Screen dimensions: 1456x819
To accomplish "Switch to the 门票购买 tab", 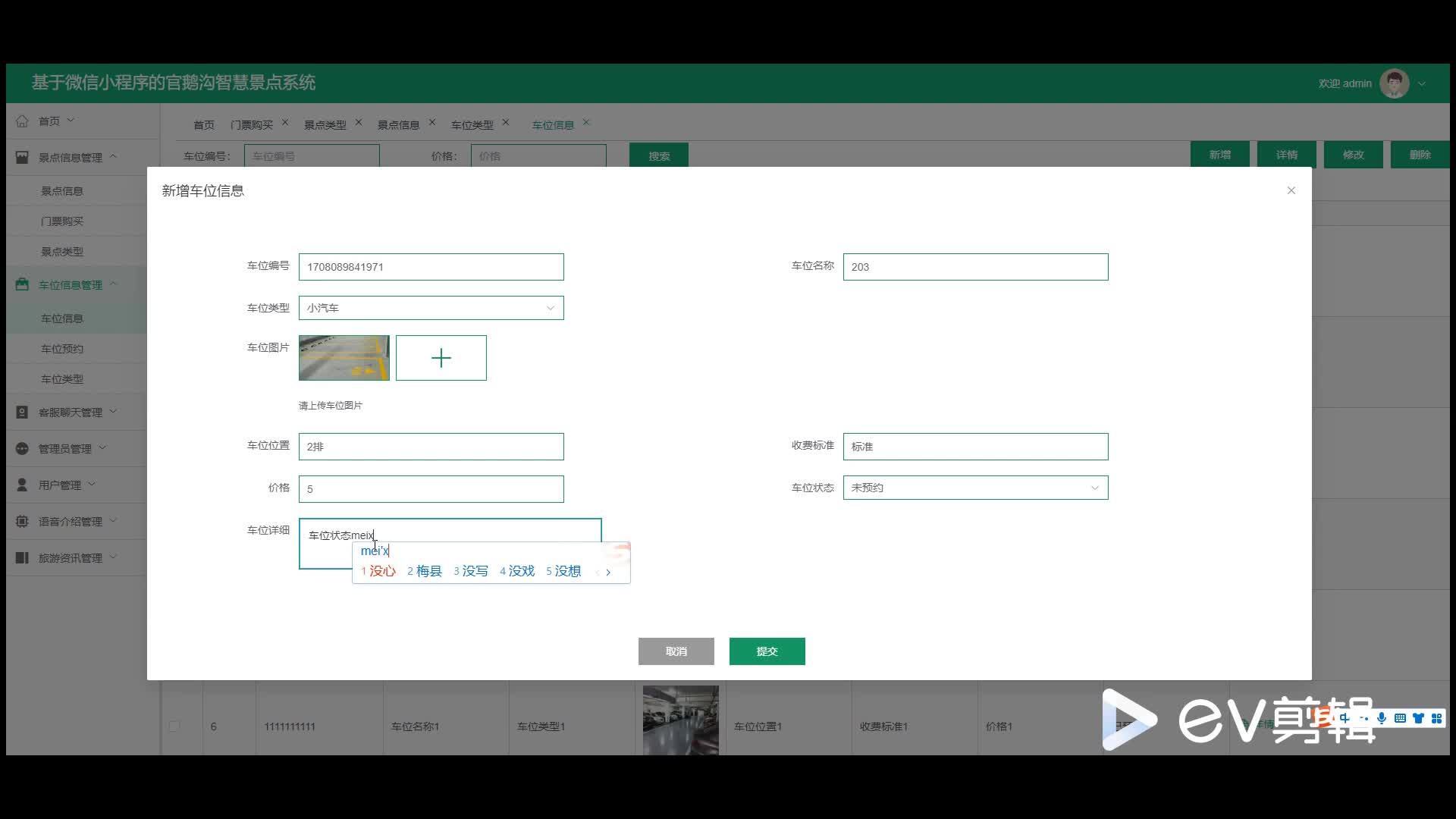I will click(252, 124).
